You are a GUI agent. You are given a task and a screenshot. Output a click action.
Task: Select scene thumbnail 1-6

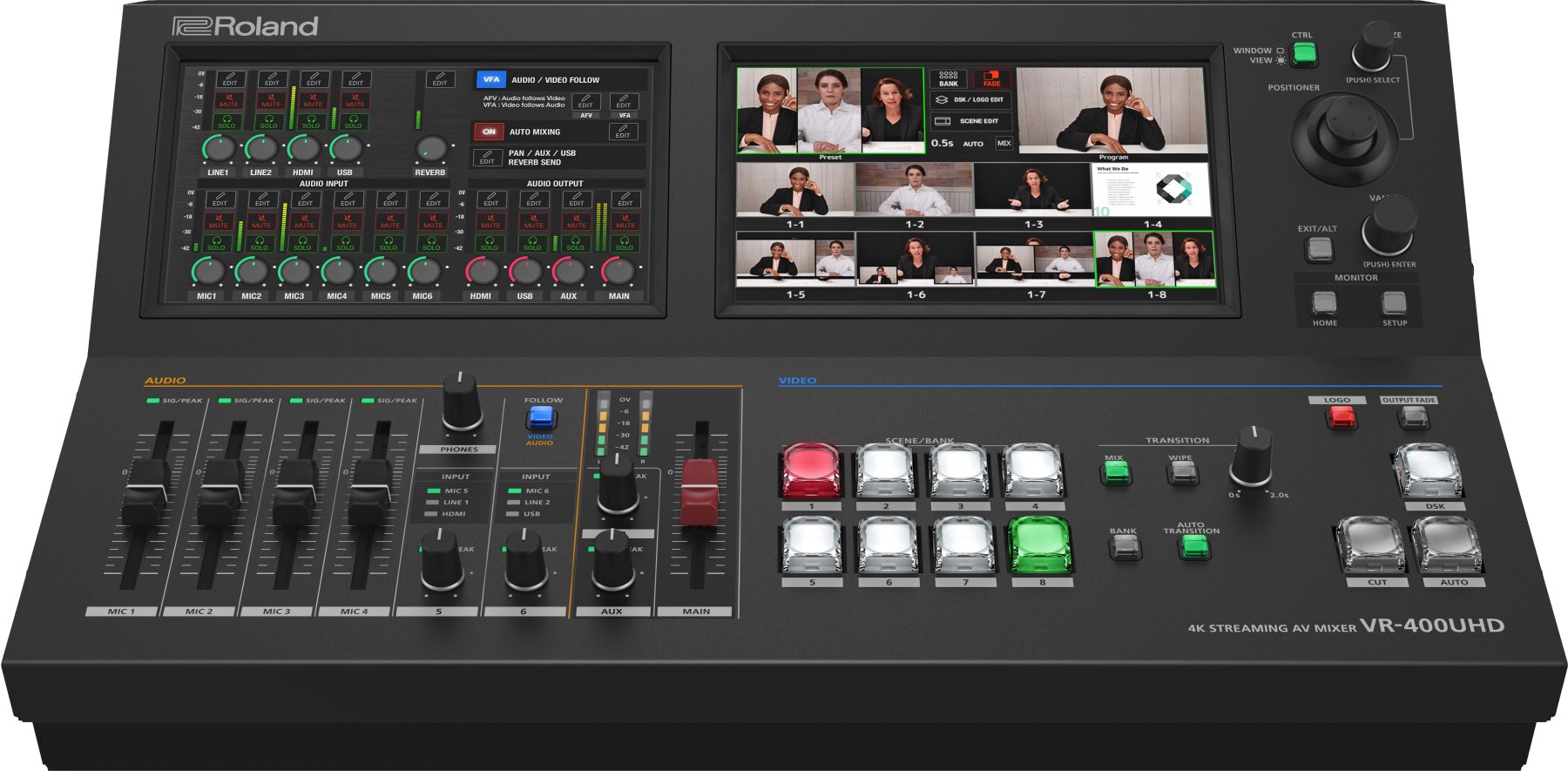(916, 260)
